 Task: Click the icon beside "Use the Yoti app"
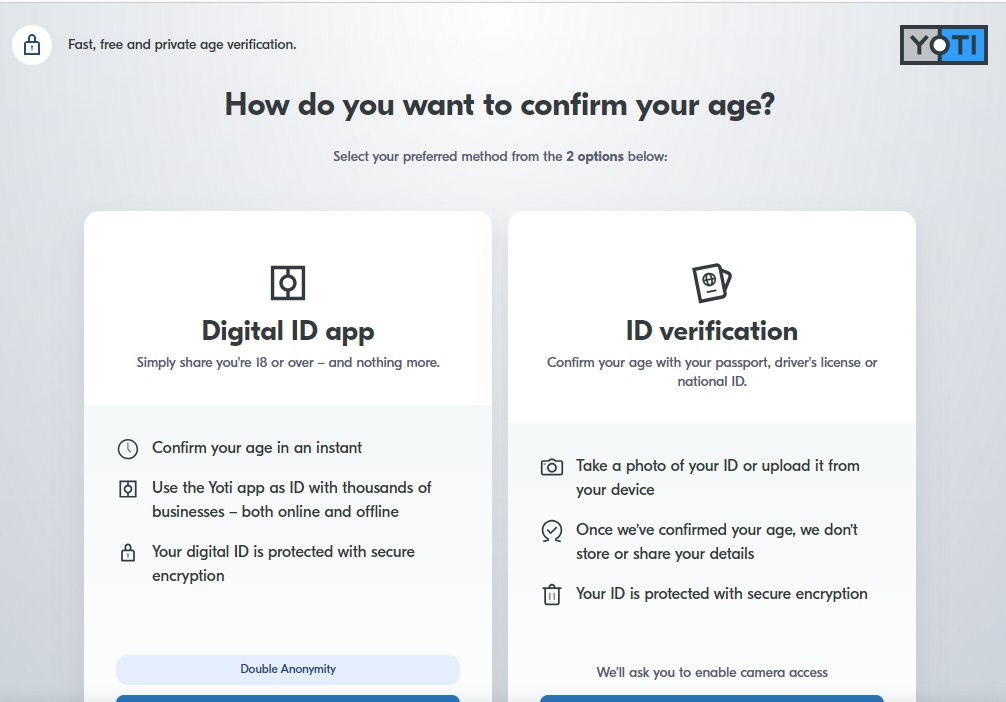128,489
